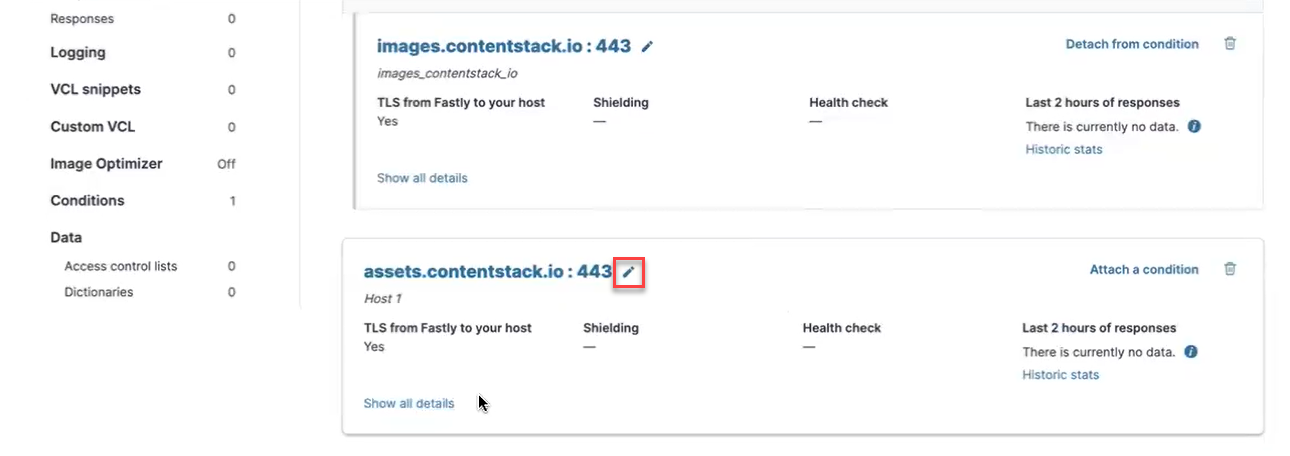This screenshot has width=1290, height=456.
Task: Edit the images.contentstack.io host with pencil icon
Action: (648, 46)
